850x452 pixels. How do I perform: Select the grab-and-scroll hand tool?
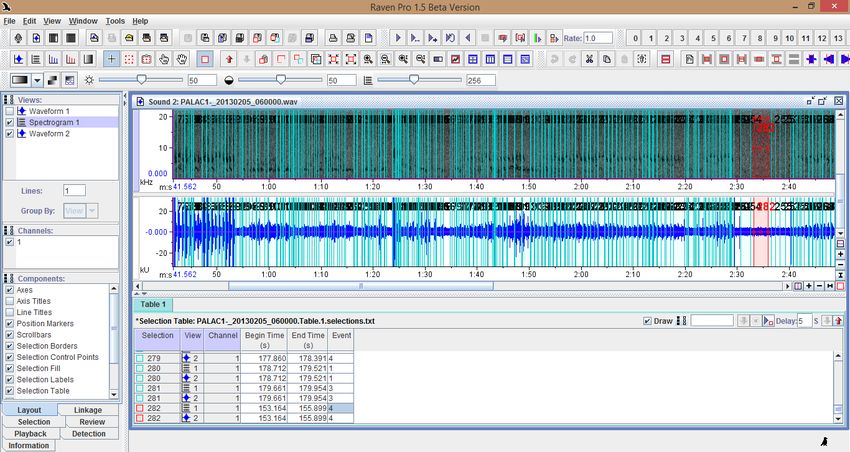(182, 59)
